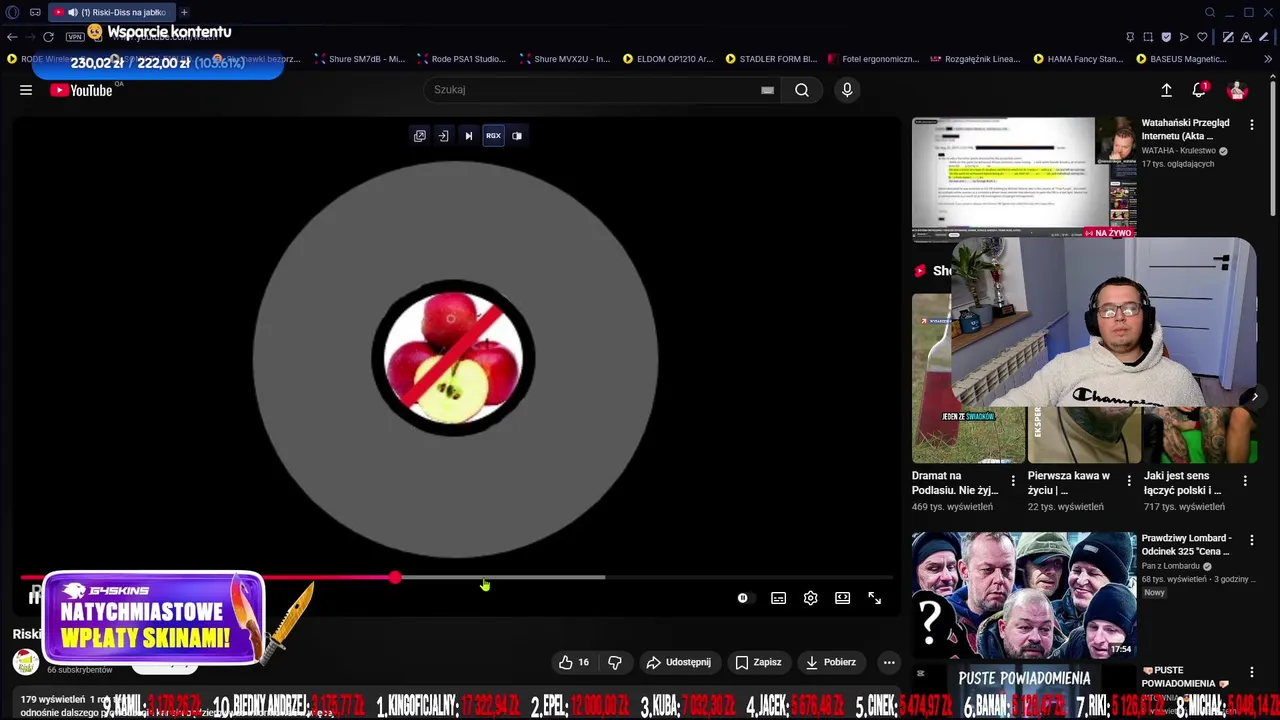This screenshot has width=1280, height=720.
Task: Switch to theater mode
Action: pos(842,598)
